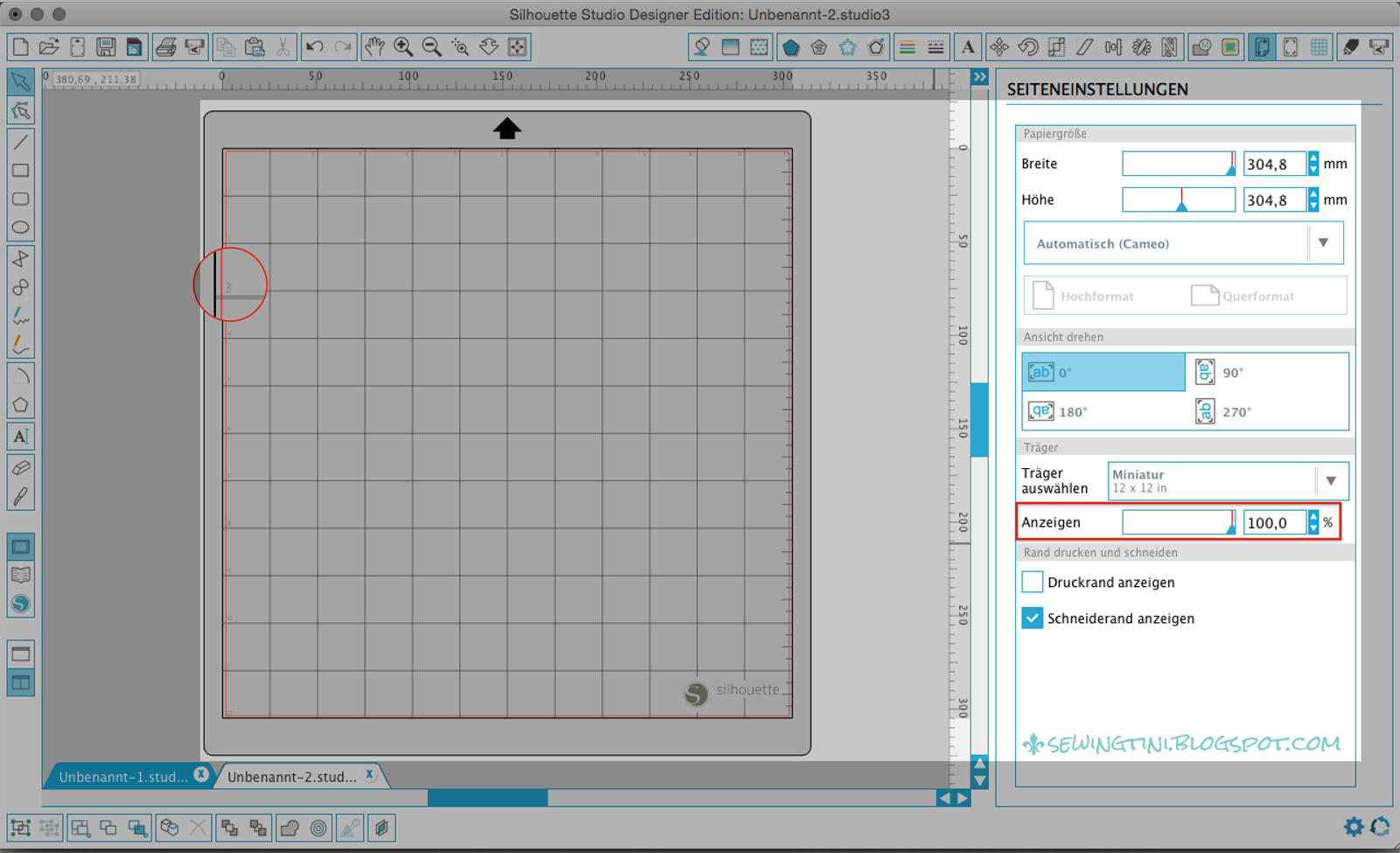Click the horizontal scrollbar thumb under the canvas
The width and height of the screenshot is (1400, 853).
(487, 798)
